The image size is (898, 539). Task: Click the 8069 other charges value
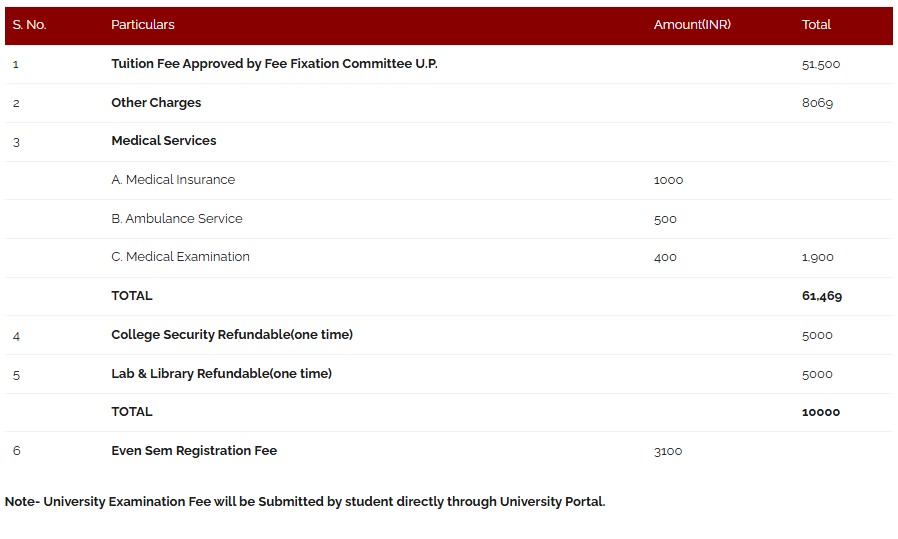pos(817,103)
